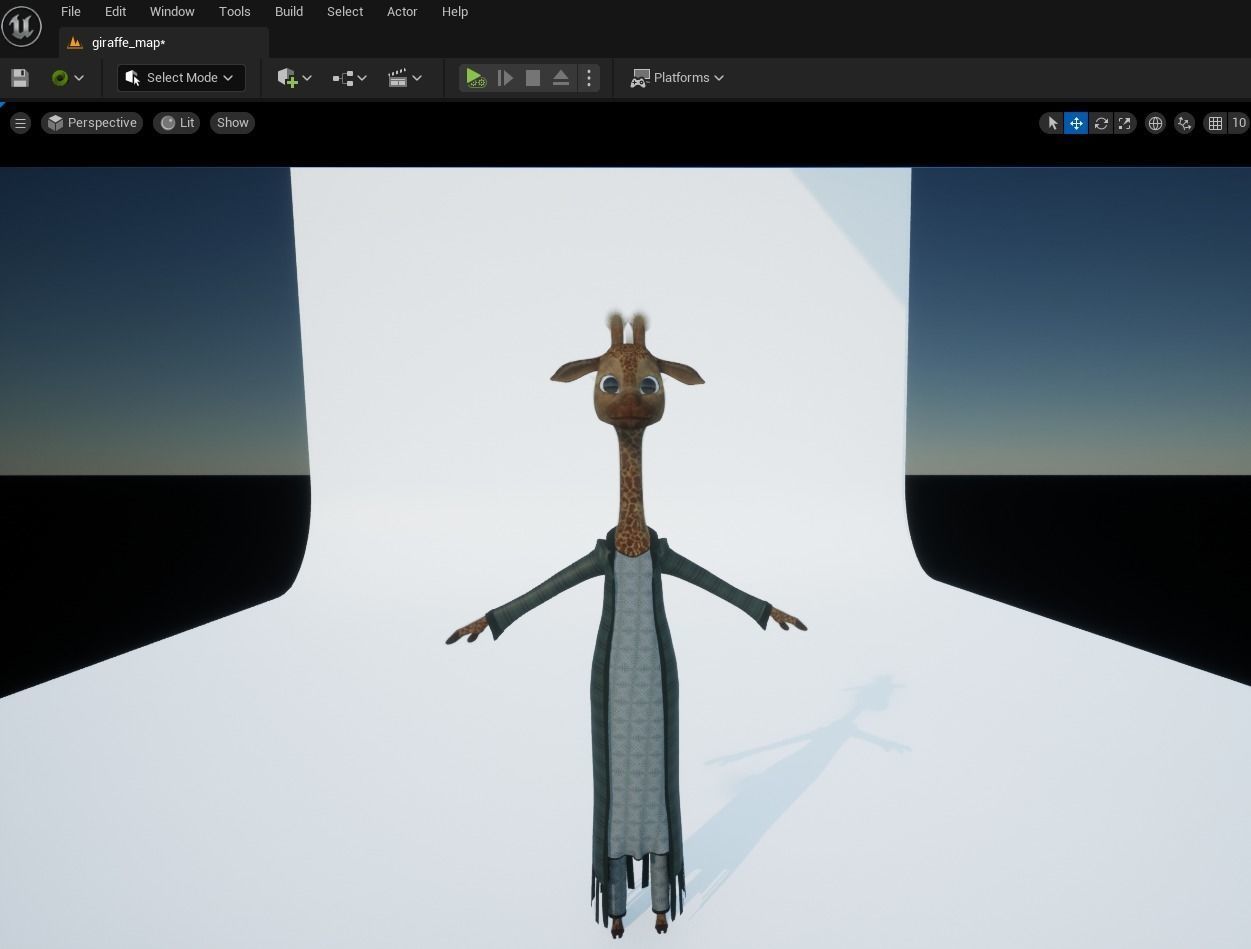The width and height of the screenshot is (1251, 949).
Task: Click the Unreal Engine logo icon
Action: click(21, 25)
